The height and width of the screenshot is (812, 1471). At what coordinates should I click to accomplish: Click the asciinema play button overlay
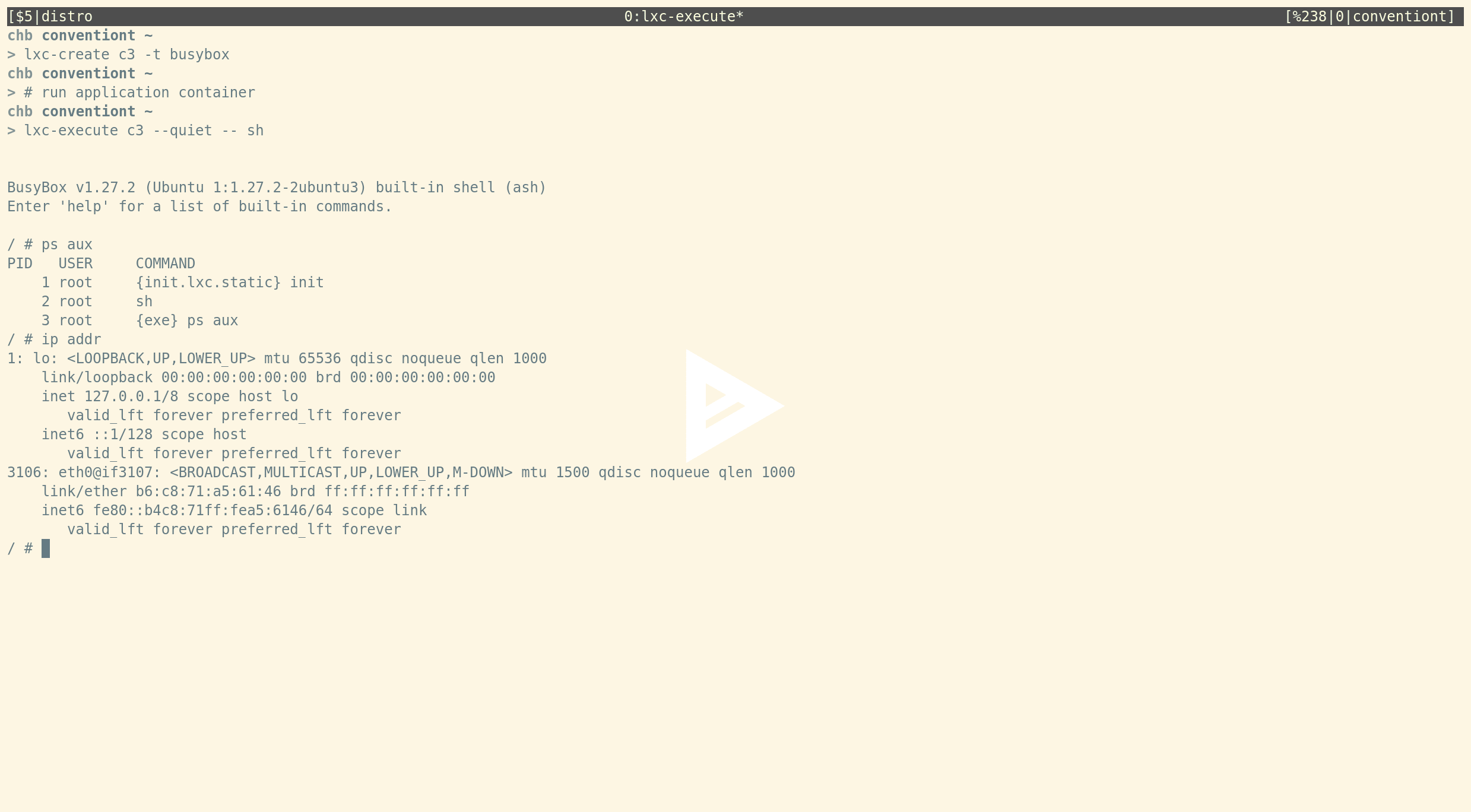pyautogui.click(x=735, y=406)
